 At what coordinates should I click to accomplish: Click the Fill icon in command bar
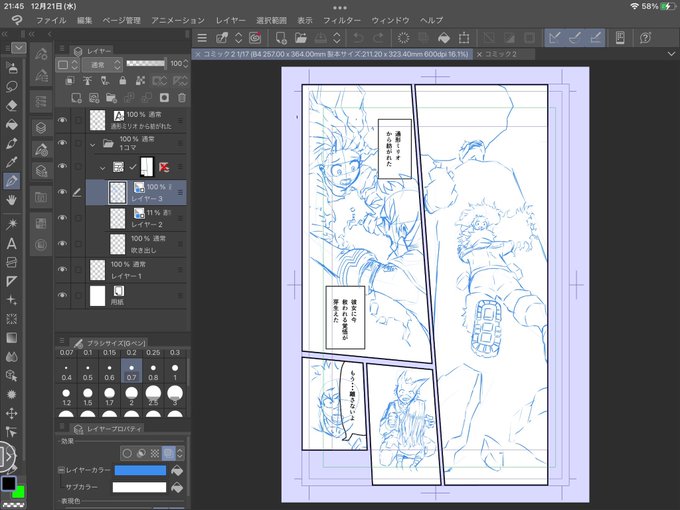click(x=444, y=38)
